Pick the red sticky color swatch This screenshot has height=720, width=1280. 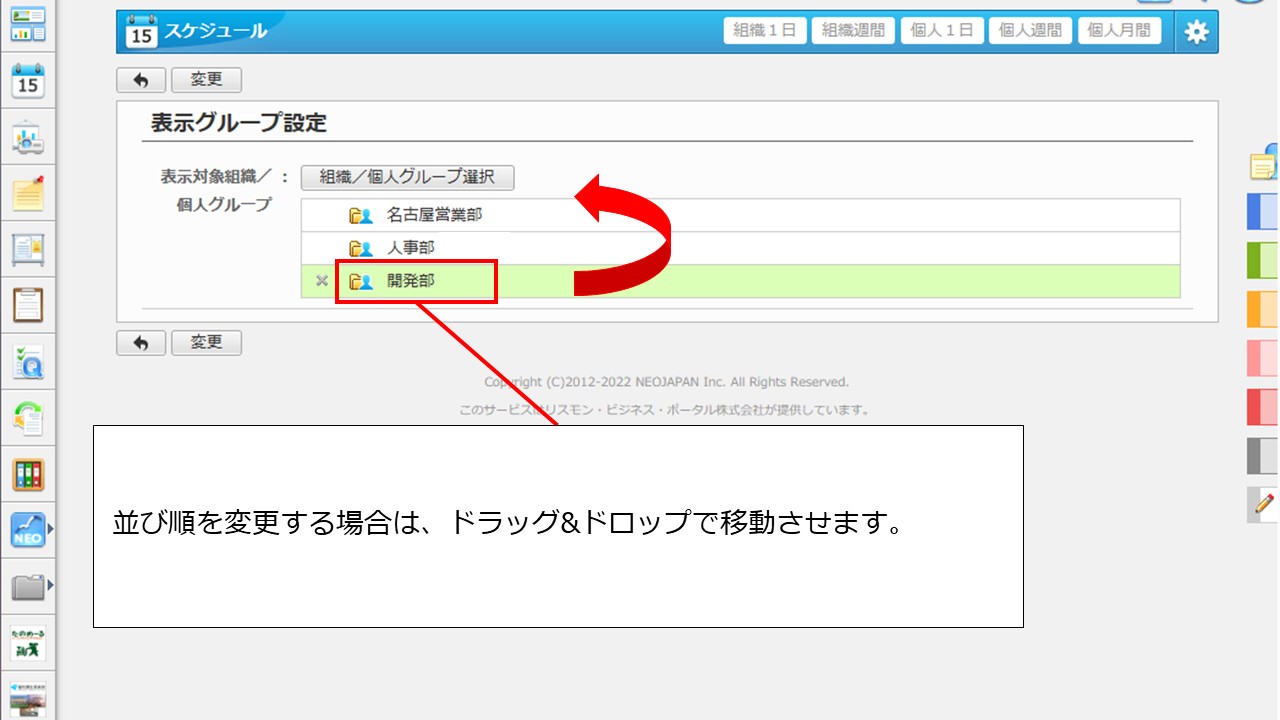[x=1263, y=407]
